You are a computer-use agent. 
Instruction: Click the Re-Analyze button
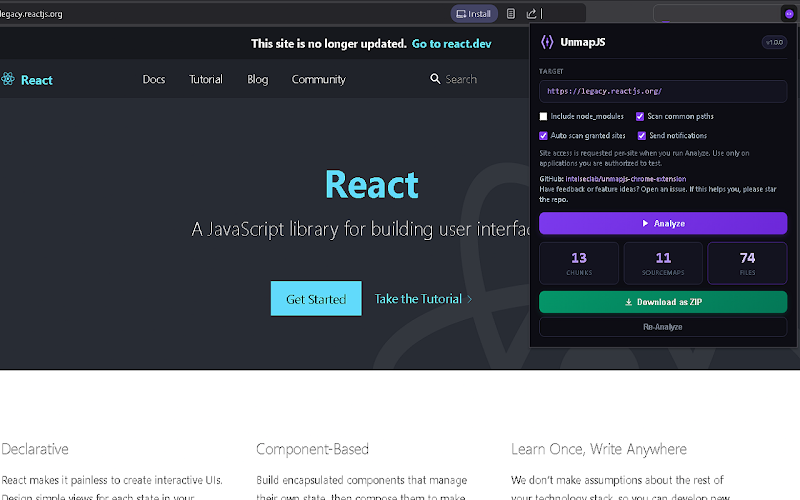[663, 327]
